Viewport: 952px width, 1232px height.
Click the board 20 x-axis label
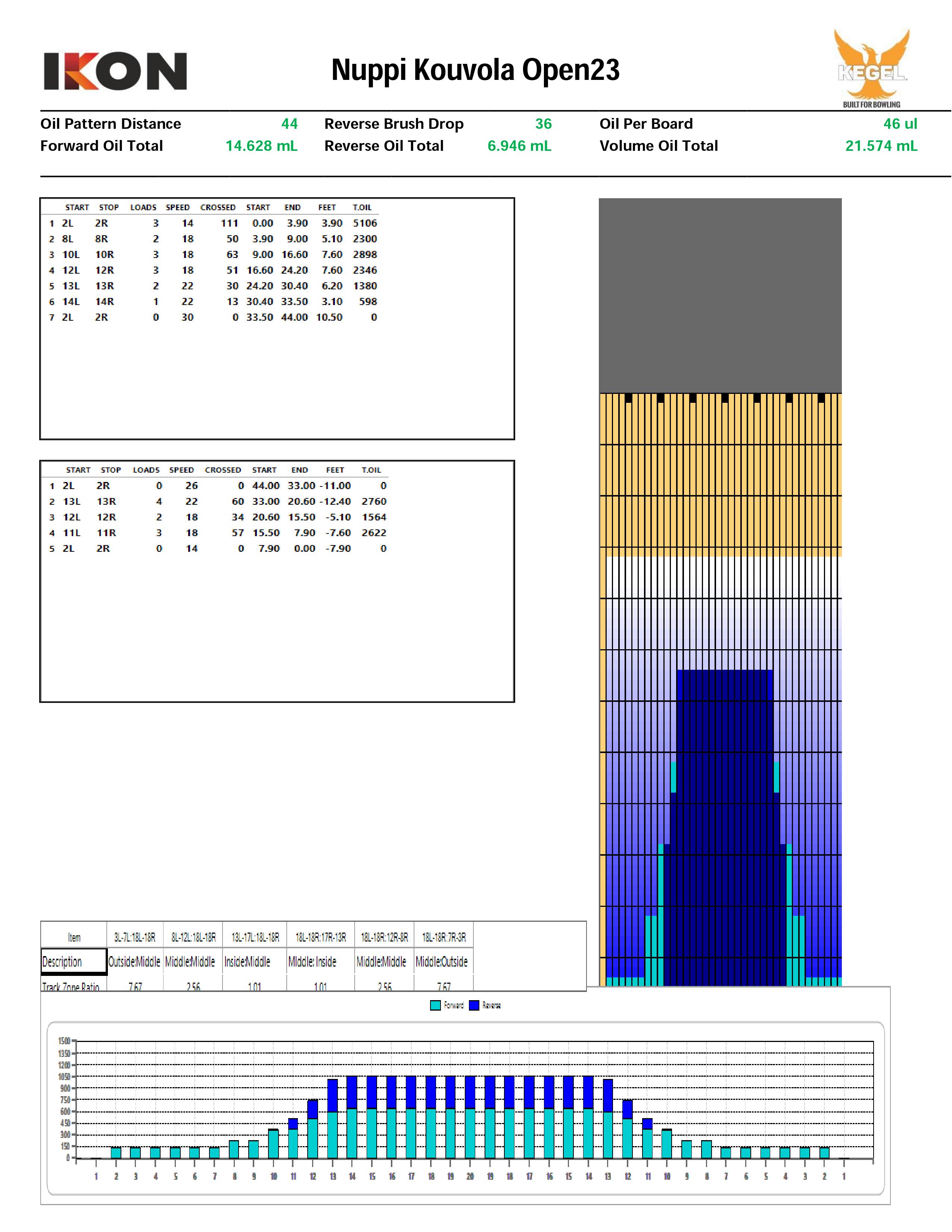point(470,1177)
